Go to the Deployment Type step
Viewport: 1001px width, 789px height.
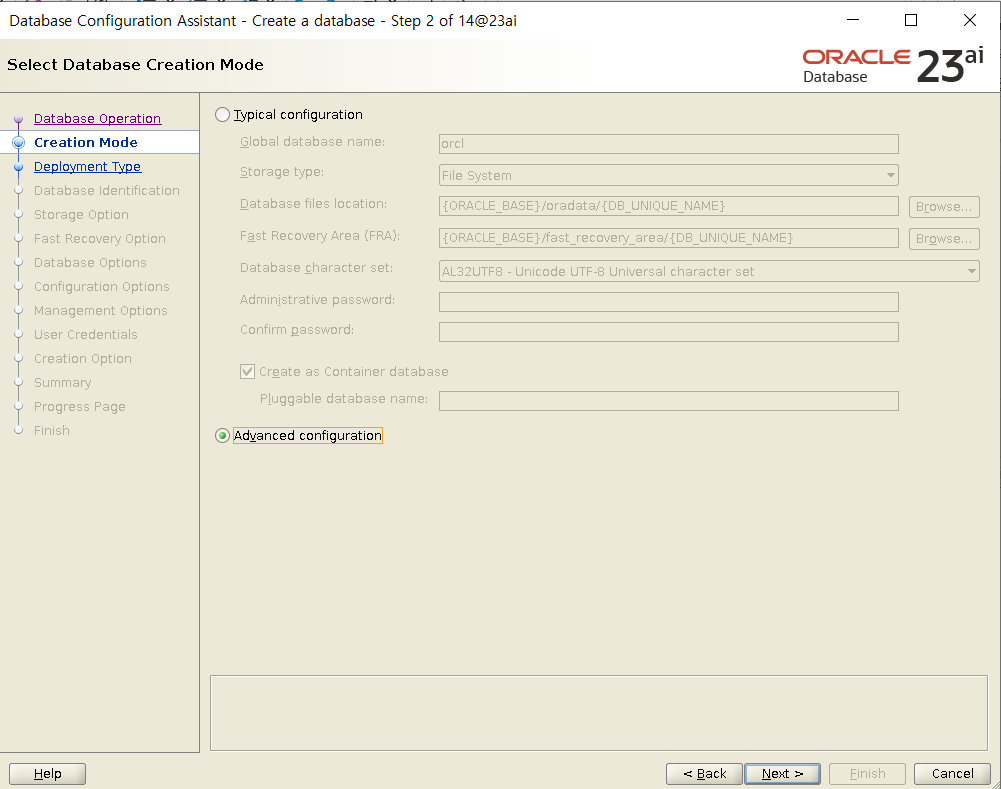coord(87,167)
